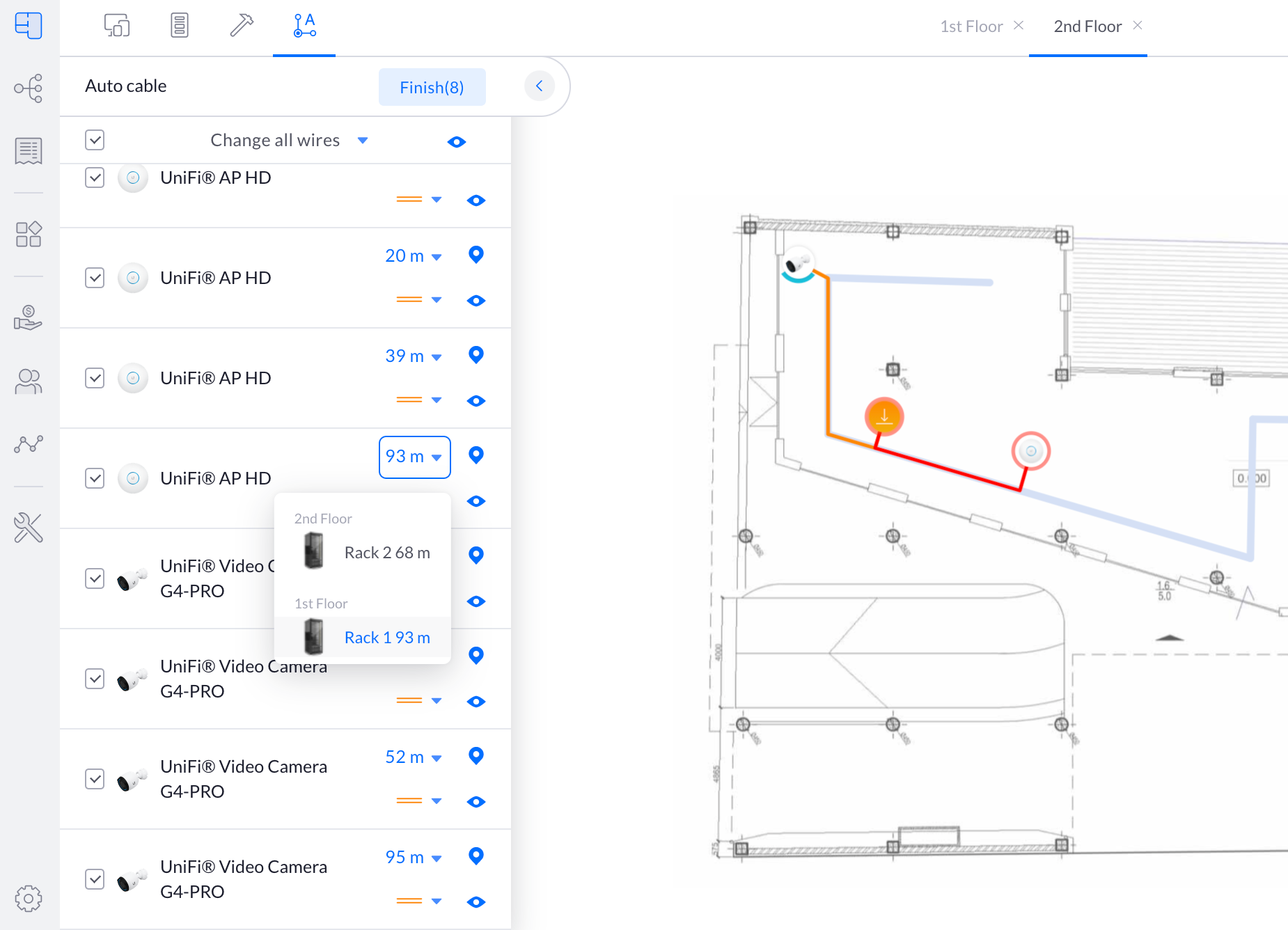Open the 39 m cable length dropdown

tap(414, 356)
